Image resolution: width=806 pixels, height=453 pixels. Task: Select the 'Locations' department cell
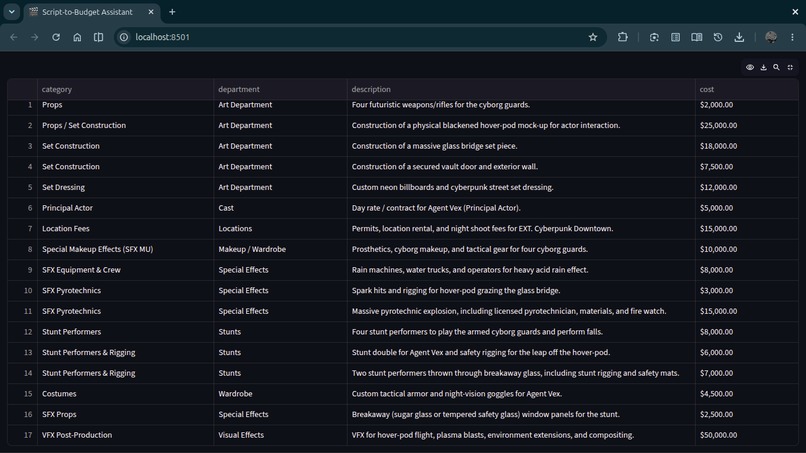click(280, 228)
